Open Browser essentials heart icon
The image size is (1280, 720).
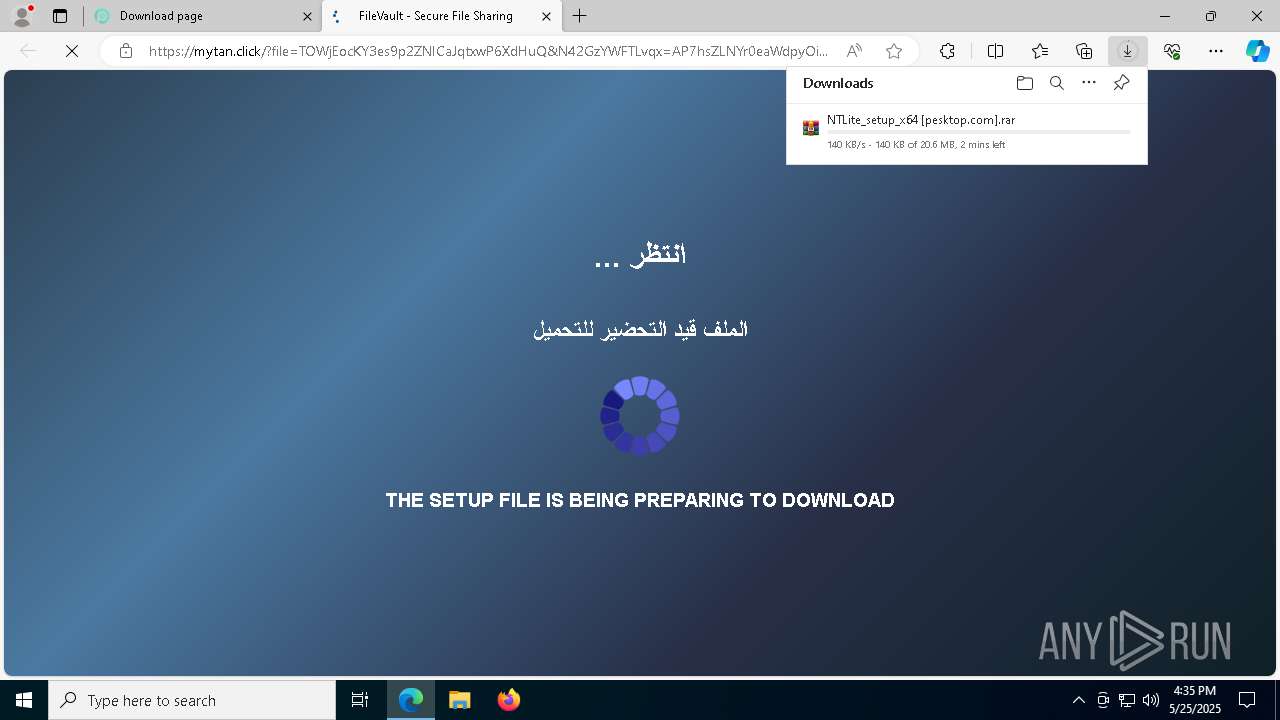coord(1172,51)
